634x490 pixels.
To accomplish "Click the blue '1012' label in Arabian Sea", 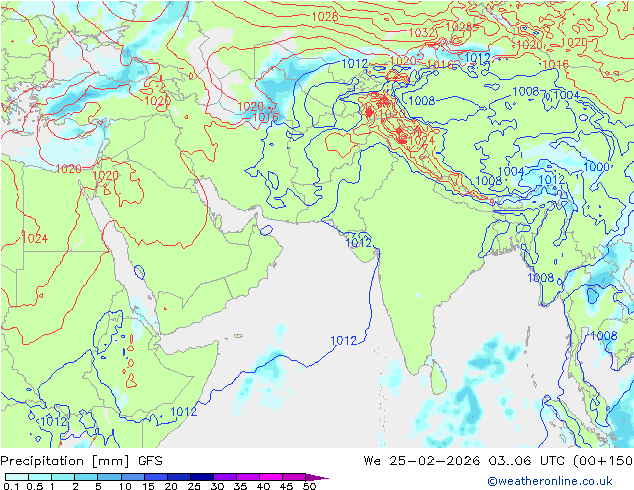I will point(344,340).
